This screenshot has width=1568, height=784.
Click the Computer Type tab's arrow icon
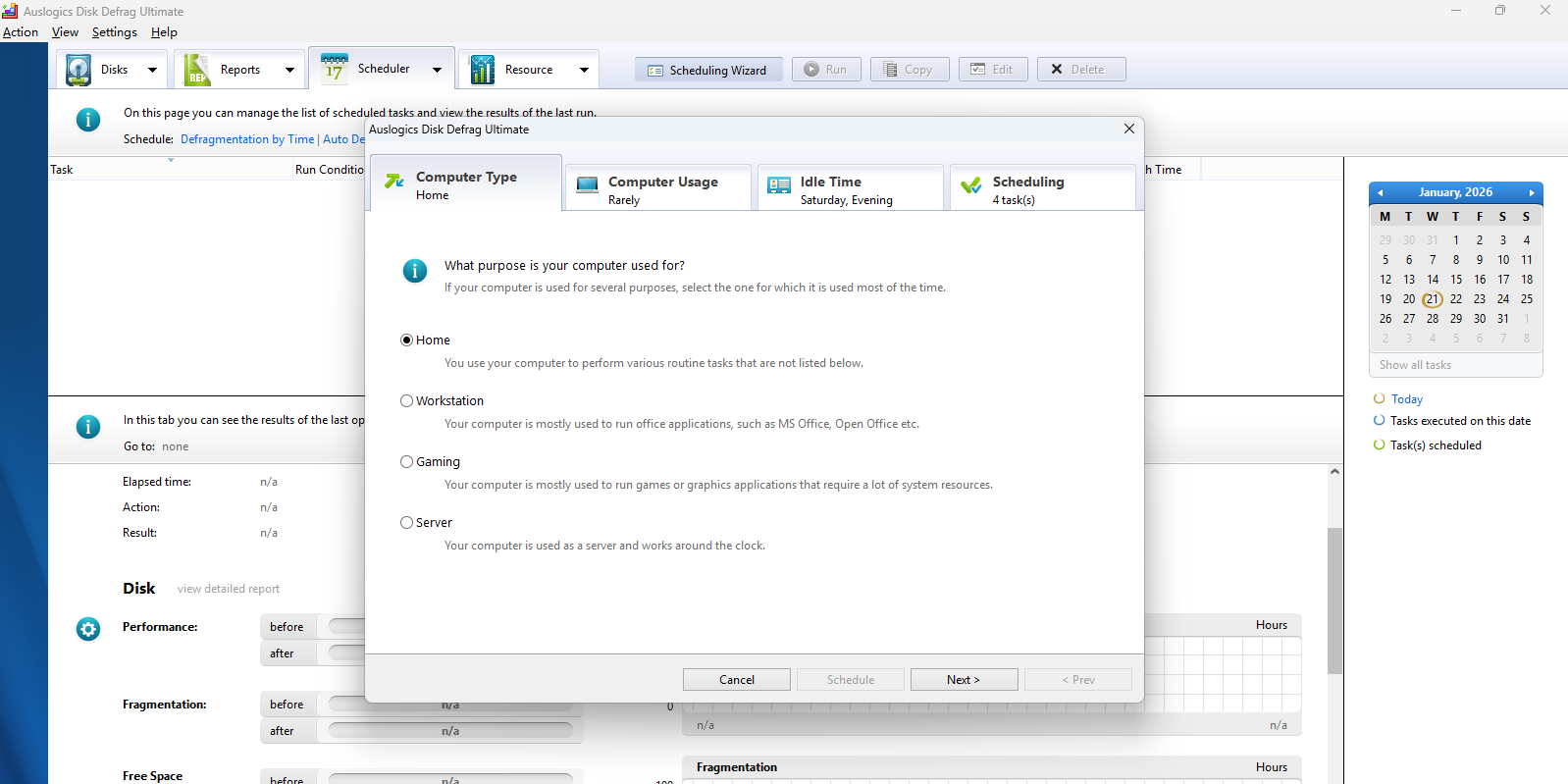point(394,182)
